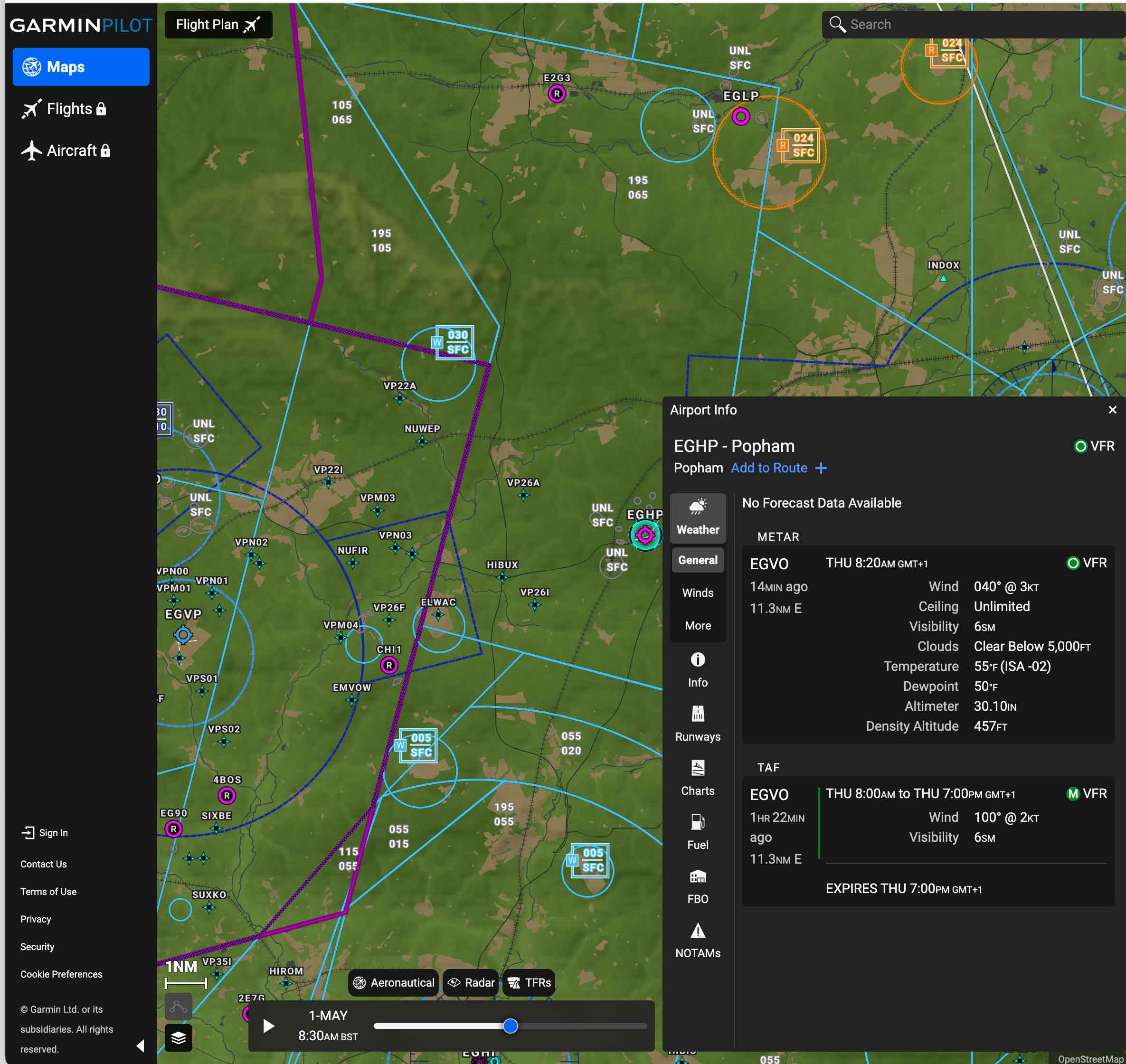Viewport: 1126px width, 1064px height.
Task: Open the FBO tab icon
Action: coord(698,886)
